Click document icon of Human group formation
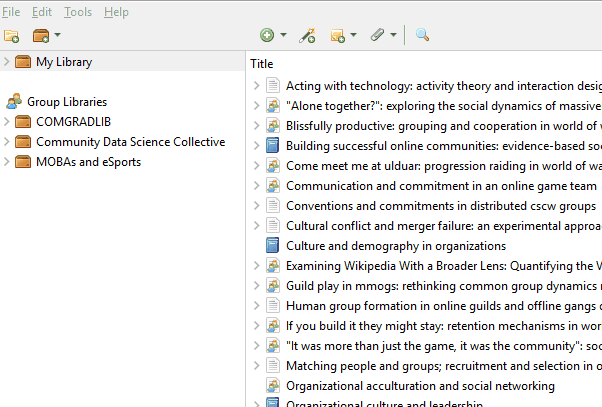 tap(273, 305)
